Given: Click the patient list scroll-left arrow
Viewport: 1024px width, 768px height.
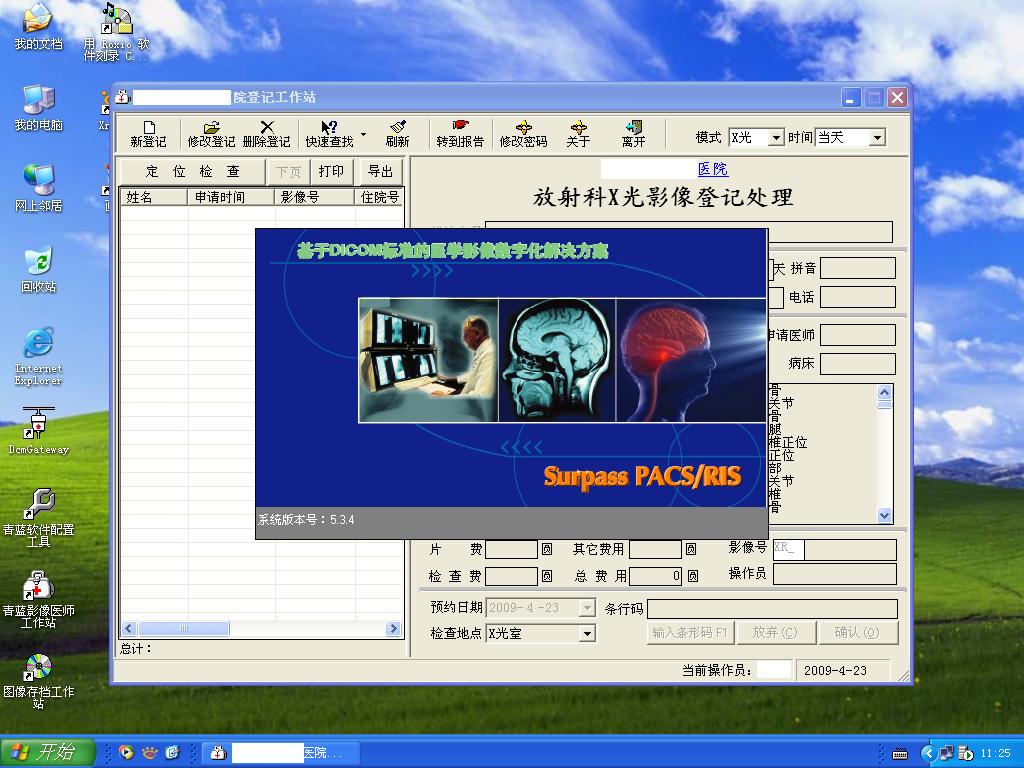Looking at the screenshot, I should point(129,628).
